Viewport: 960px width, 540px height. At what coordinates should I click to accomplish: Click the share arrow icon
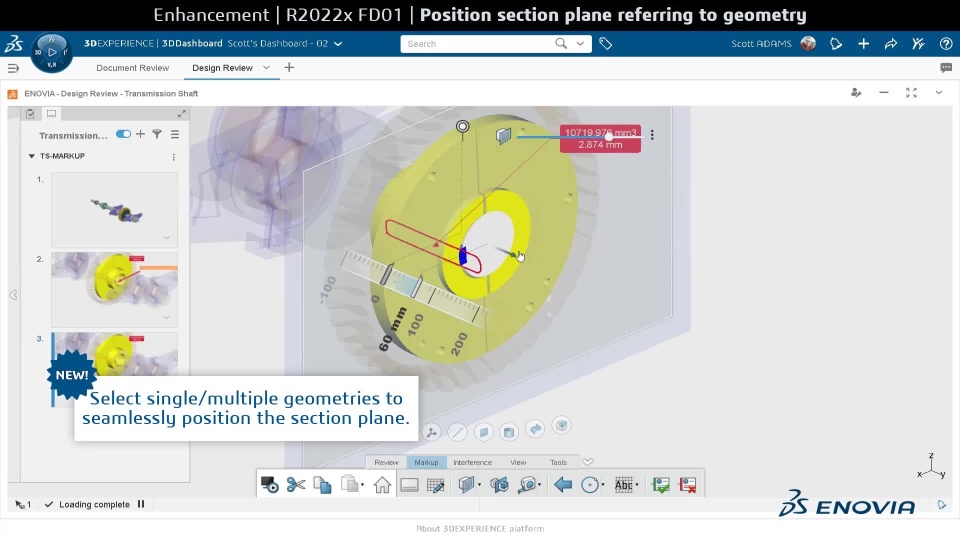(x=891, y=43)
